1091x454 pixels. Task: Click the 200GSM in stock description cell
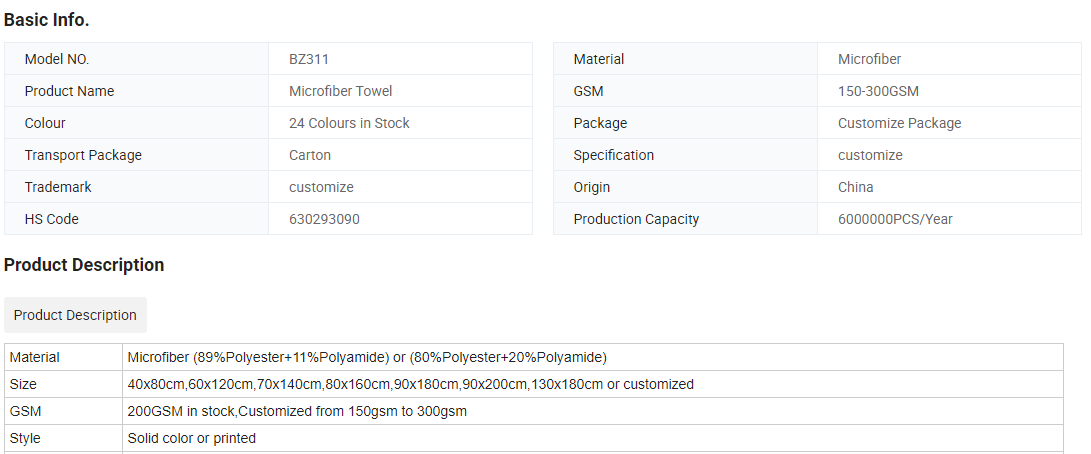593,412
